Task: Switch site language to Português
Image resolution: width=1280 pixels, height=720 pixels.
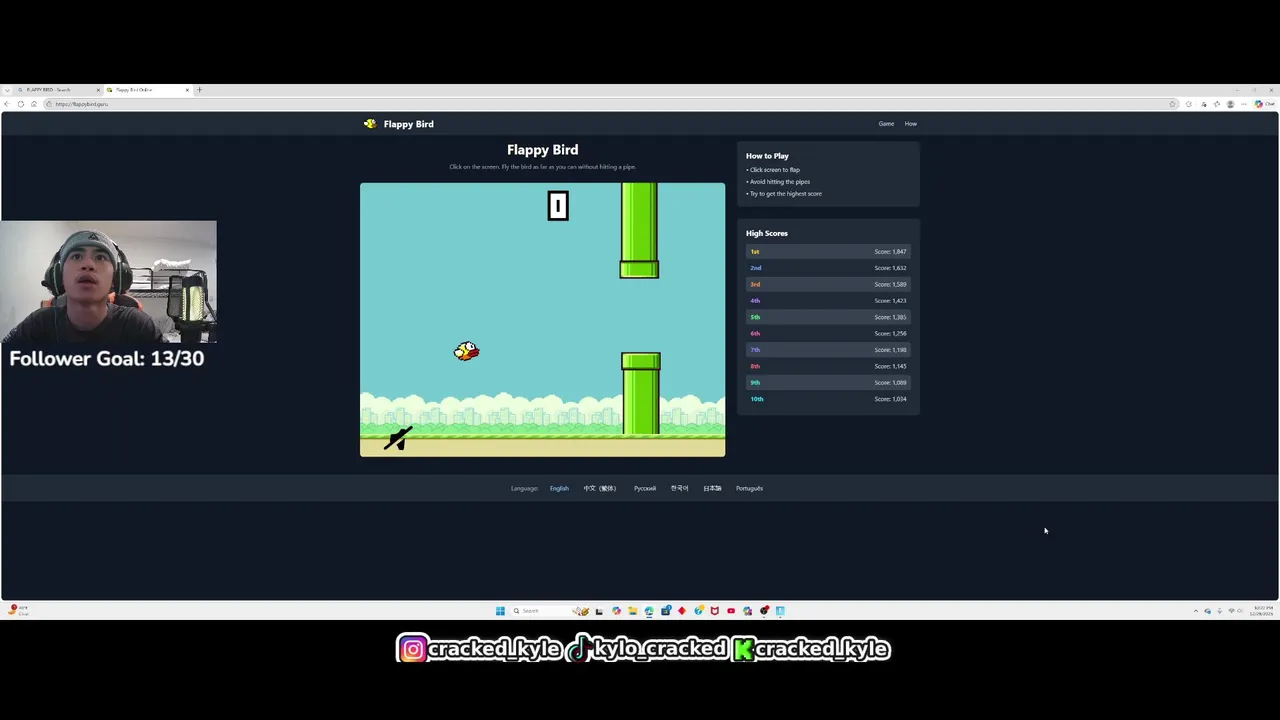Action: (749, 488)
